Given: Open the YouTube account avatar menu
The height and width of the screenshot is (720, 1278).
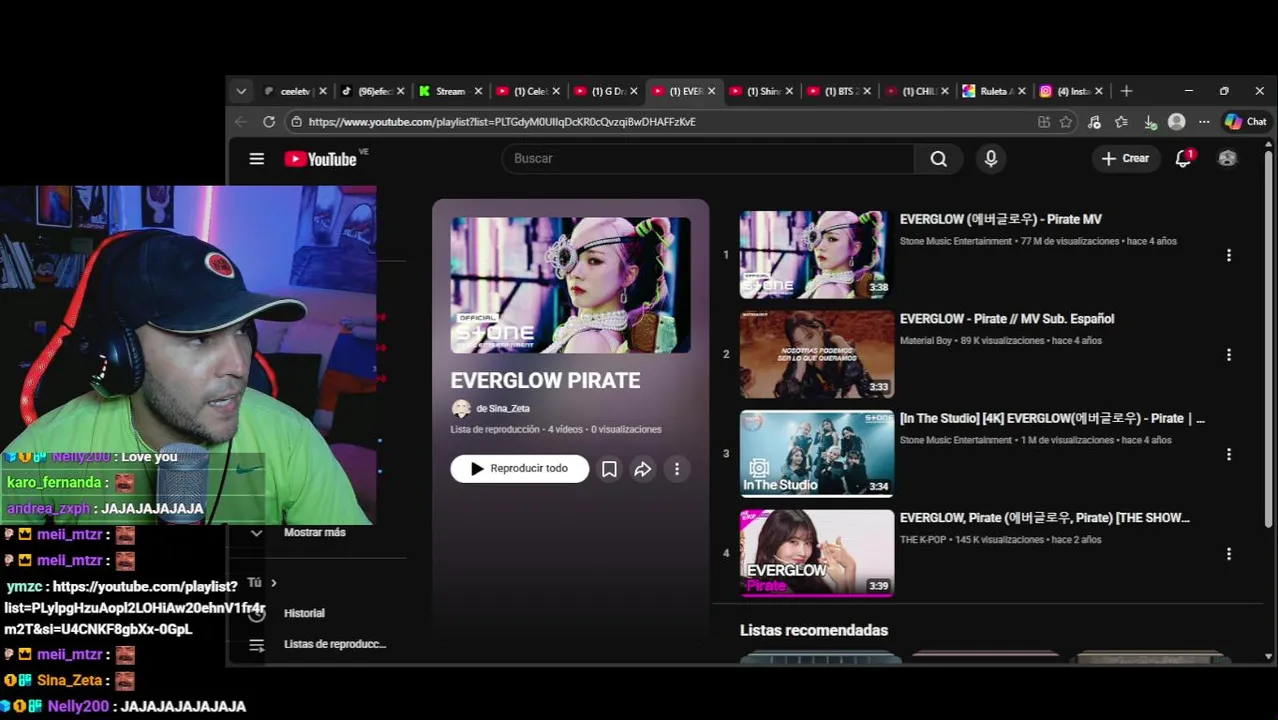Looking at the screenshot, I should pyautogui.click(x=1227, y=158).
